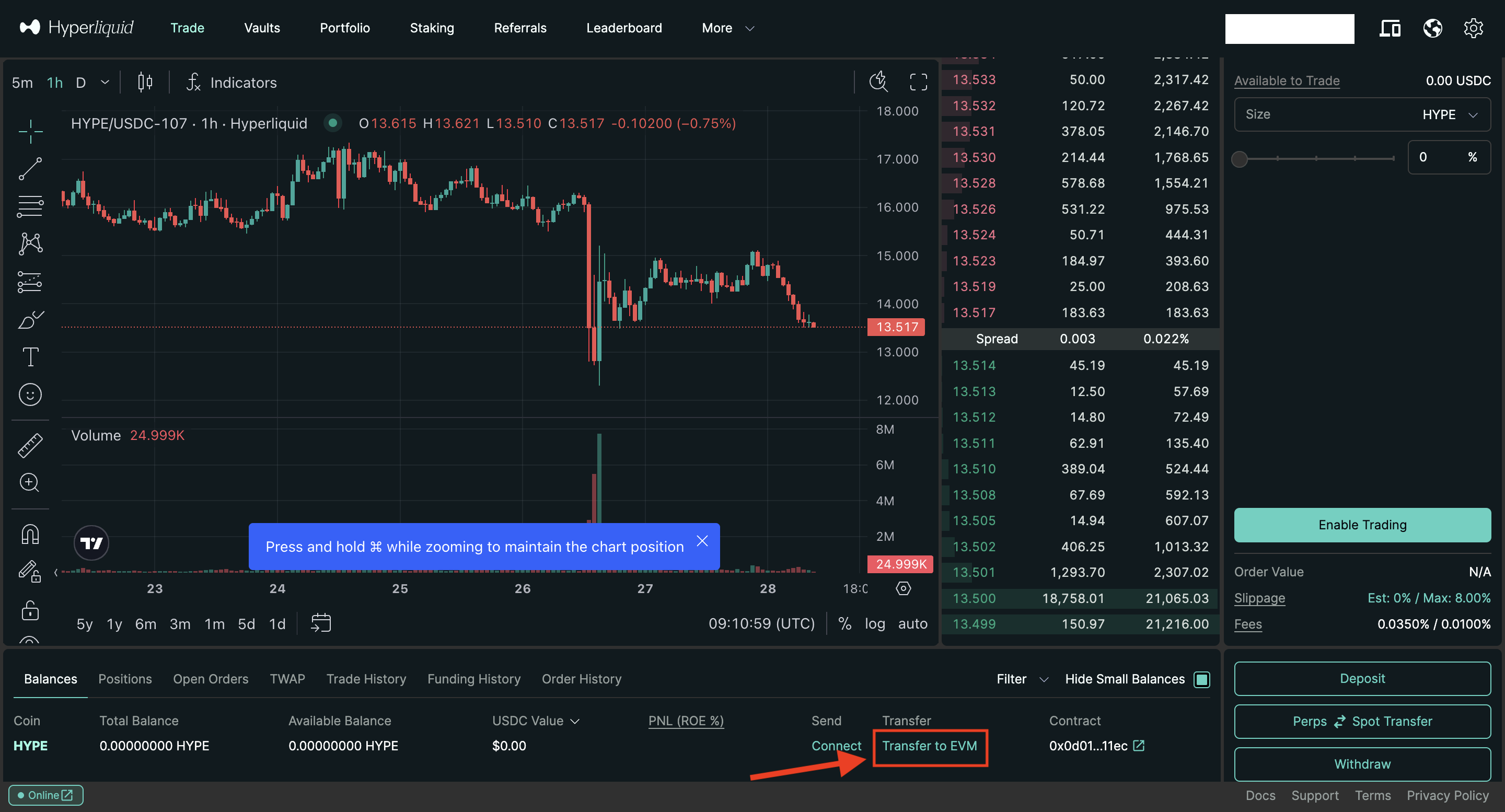The image size is (1505, 812).
Task: Click the Size input field
Action: (x=1362, y=114)
